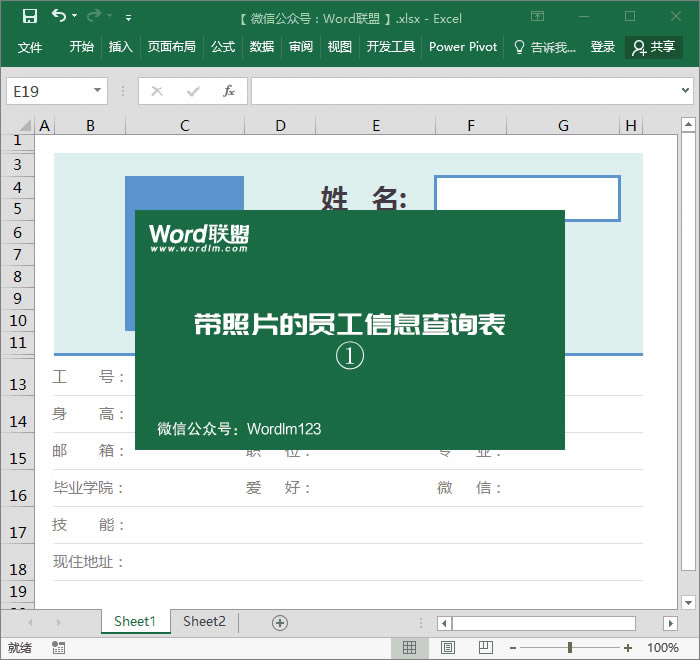Open the Power Pivot ribbon tab

pyautogui.click(x=462, y=47)
